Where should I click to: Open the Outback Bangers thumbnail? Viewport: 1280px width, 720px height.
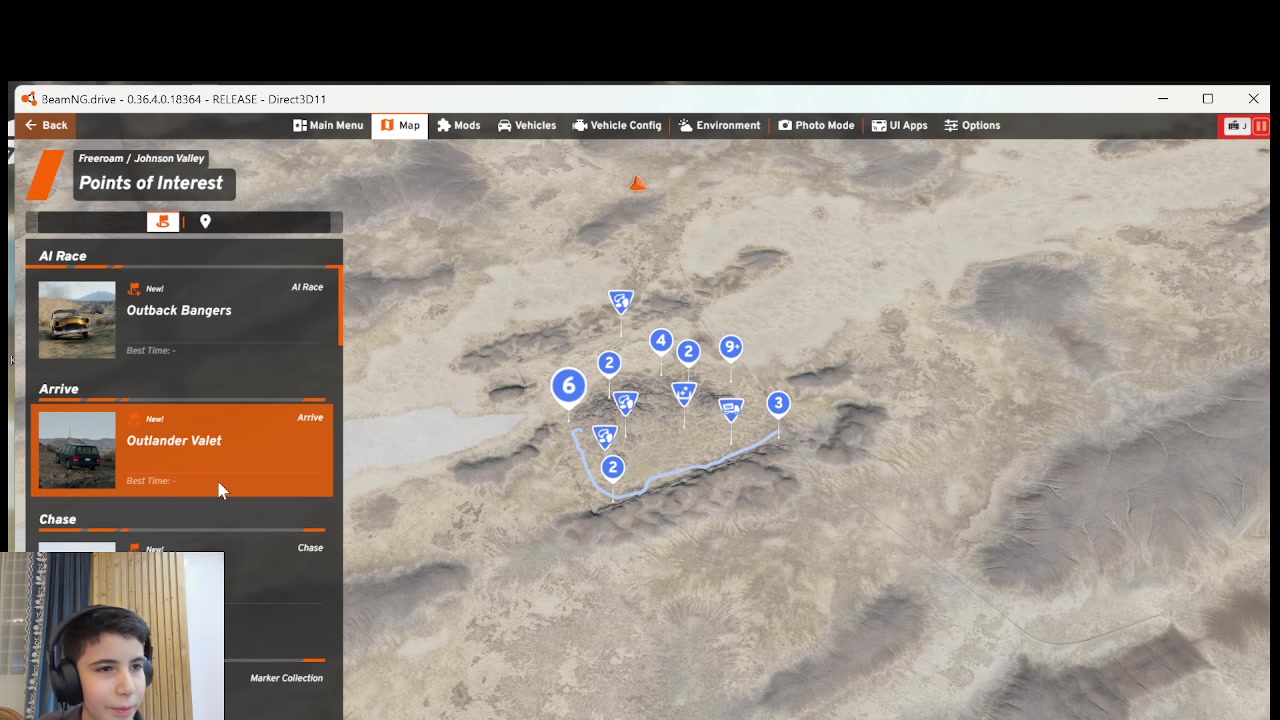coord(77,320)
